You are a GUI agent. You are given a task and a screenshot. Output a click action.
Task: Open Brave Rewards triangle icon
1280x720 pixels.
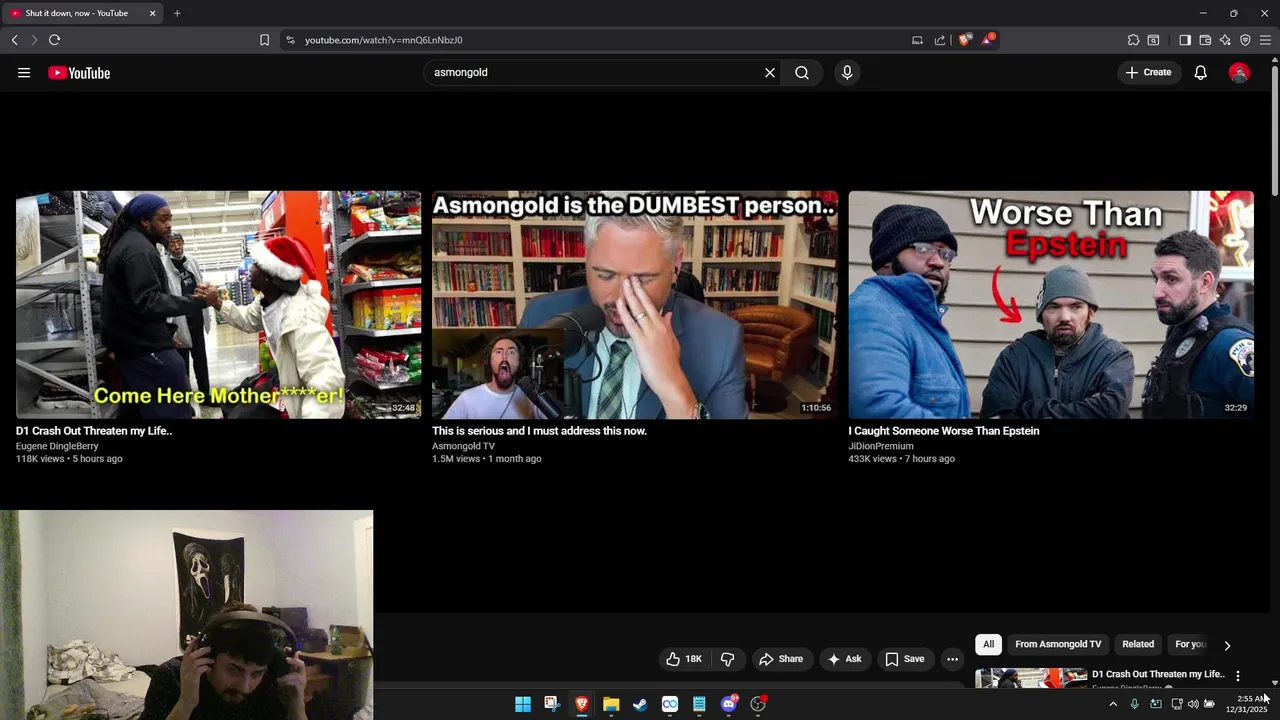(988, 40)
